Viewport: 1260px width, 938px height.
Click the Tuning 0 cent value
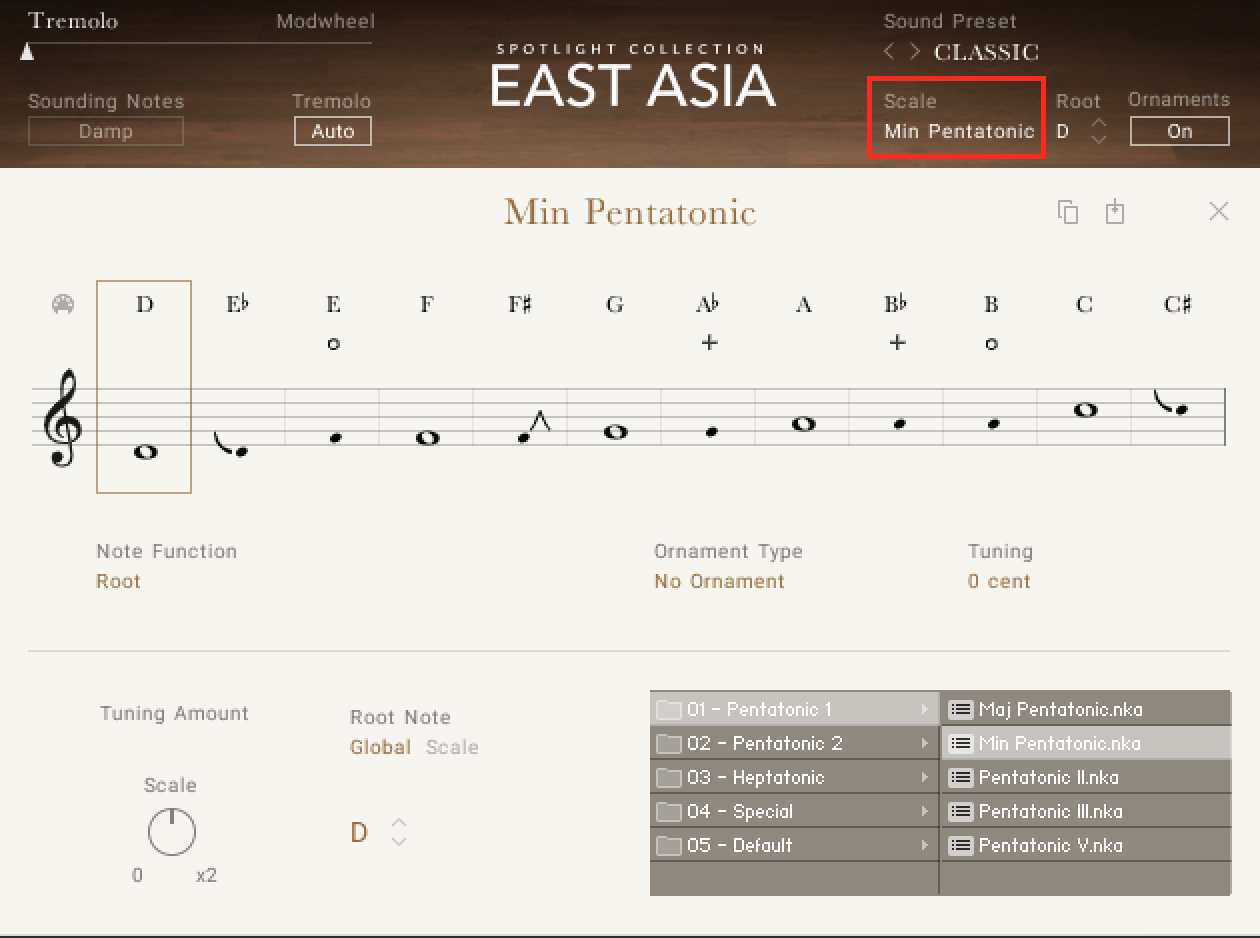coord(998,581)
